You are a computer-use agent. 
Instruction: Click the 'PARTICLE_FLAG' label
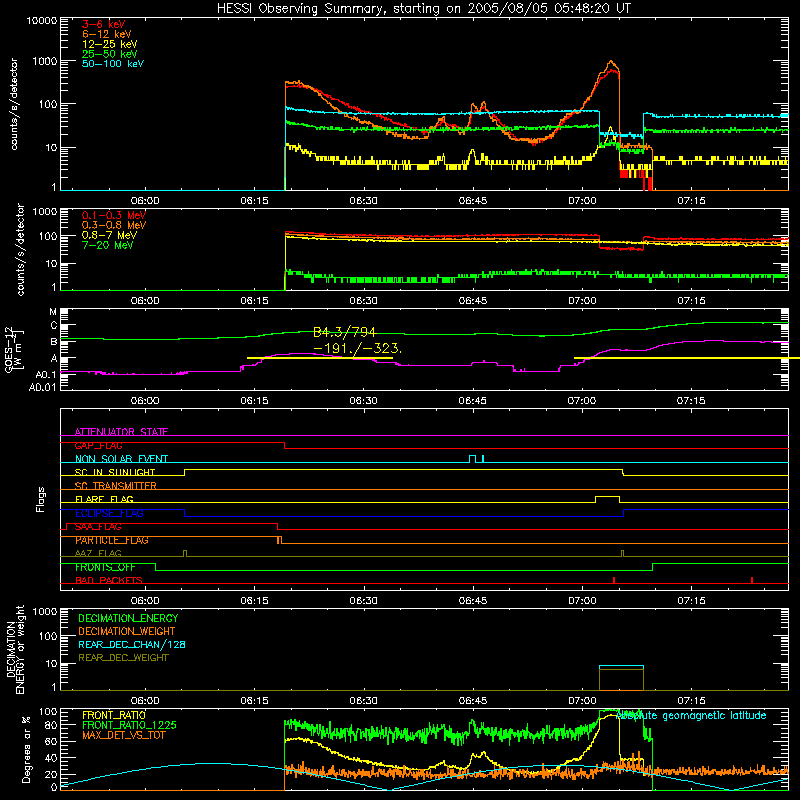click(112, 540)
